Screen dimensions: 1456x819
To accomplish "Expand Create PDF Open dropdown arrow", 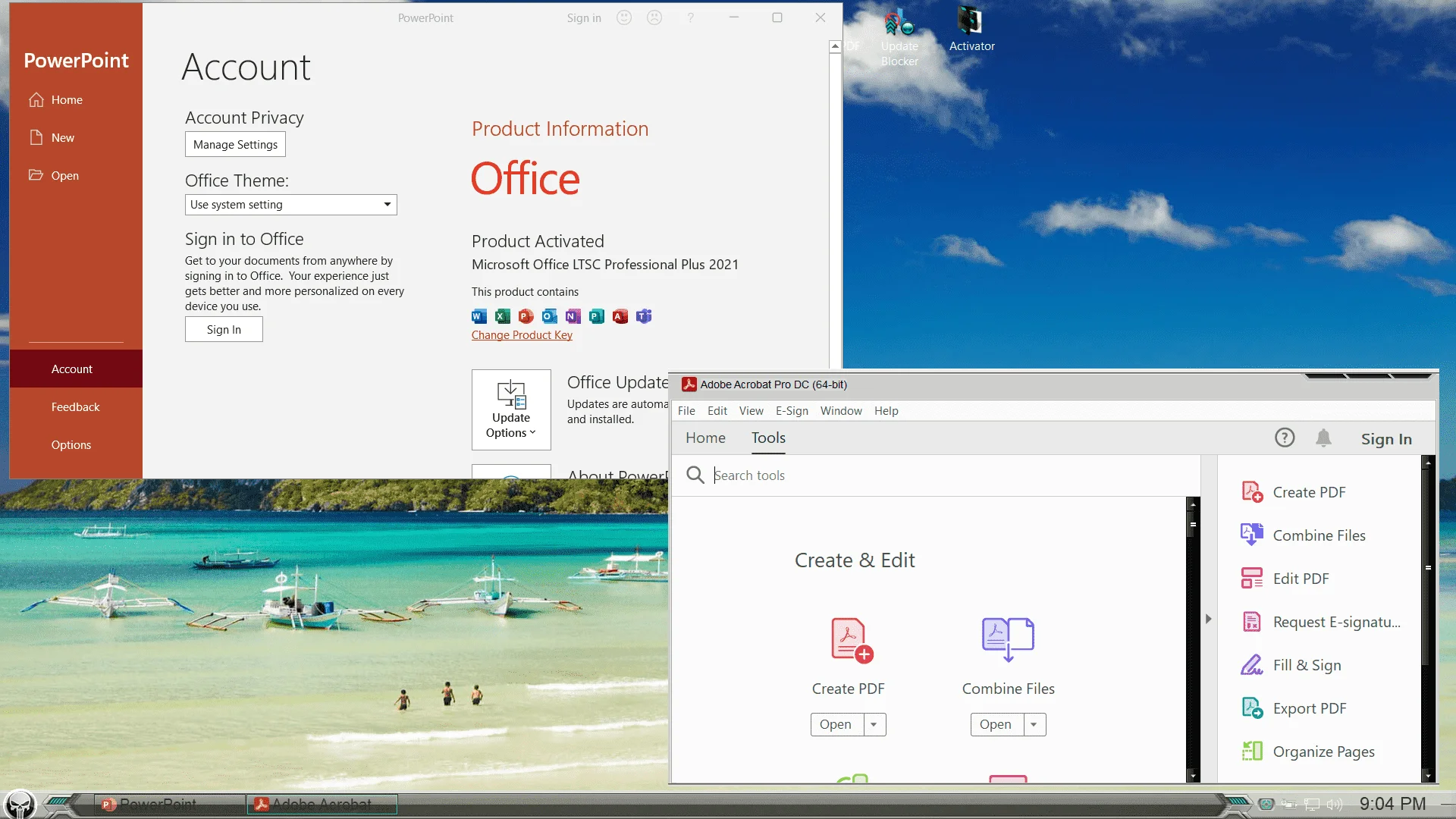I will pos(874,724).
